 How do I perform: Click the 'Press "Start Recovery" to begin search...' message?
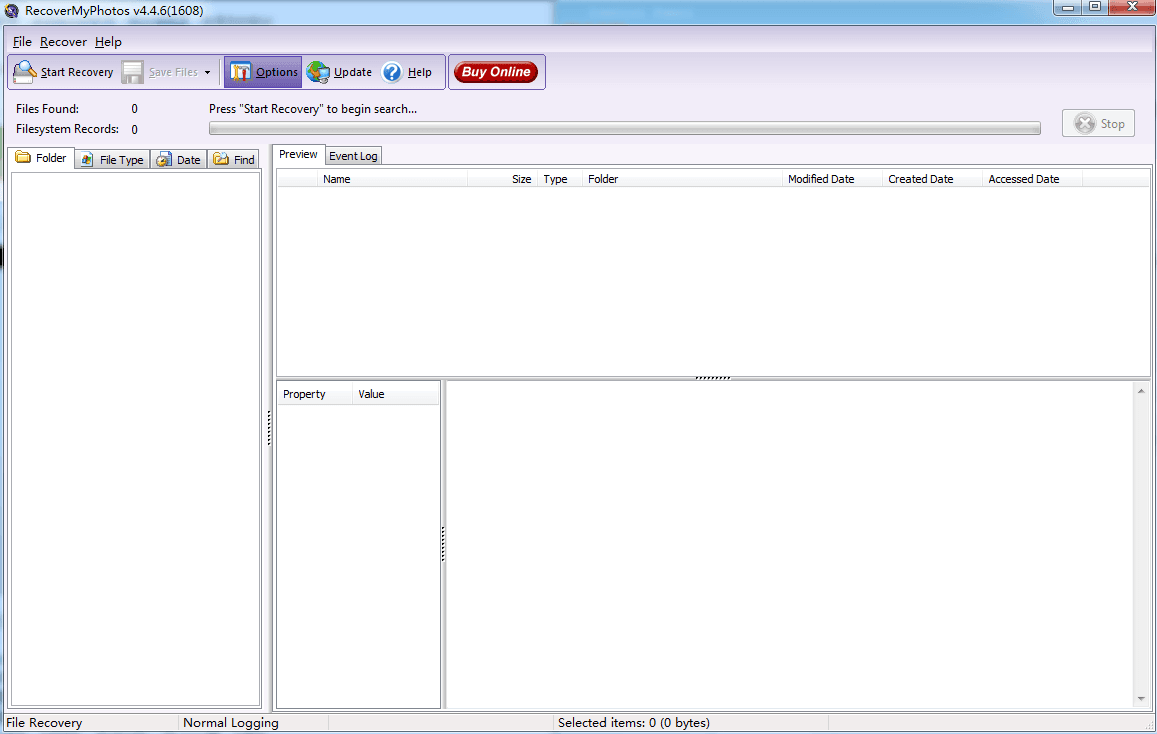coord(313,109)
